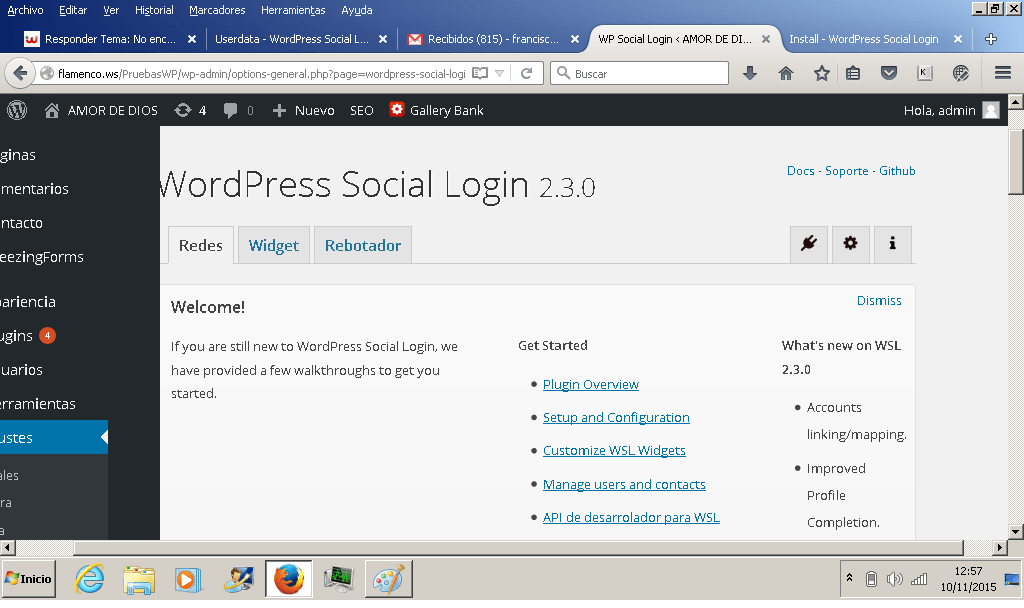Open the Historial menu
Screen dimensions: 1024x608
(x=154, y=10)
